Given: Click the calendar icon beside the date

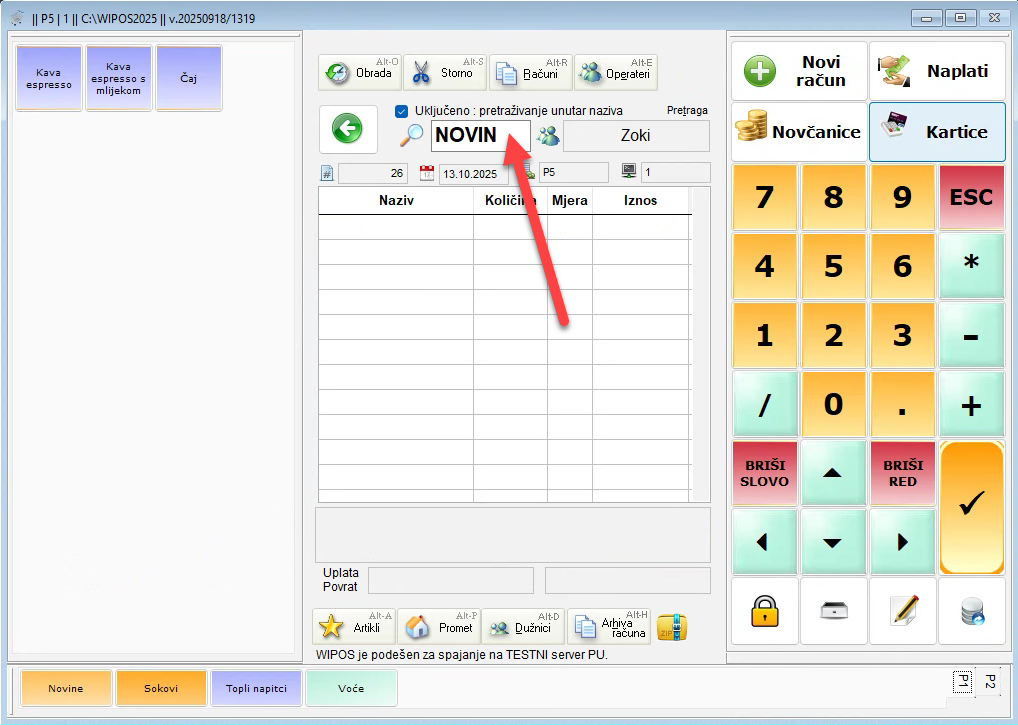Looking at the screenshot, I should pyautogui.click(x=426, y=173).
